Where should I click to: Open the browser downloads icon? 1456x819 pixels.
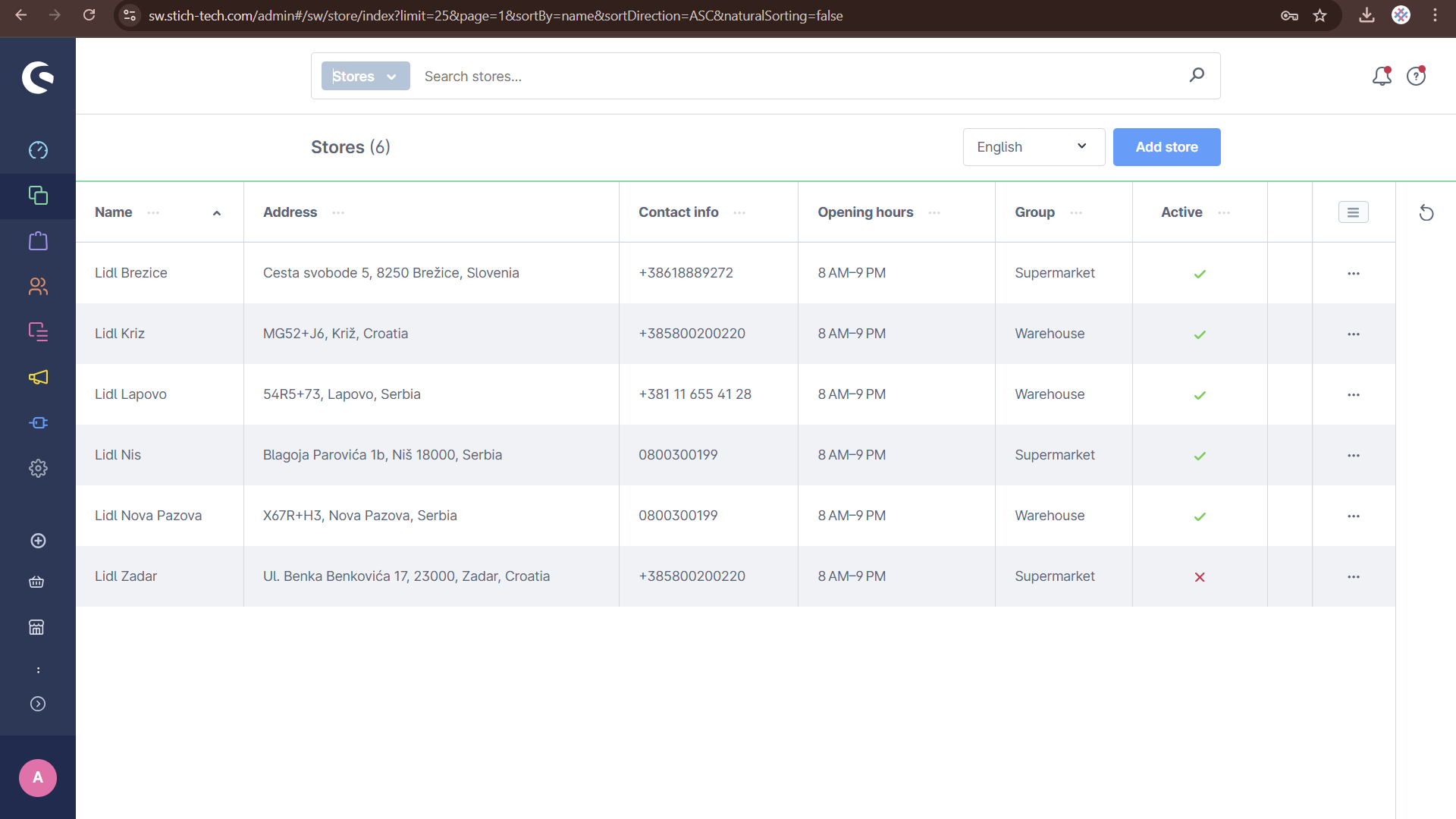(1367, 15)
